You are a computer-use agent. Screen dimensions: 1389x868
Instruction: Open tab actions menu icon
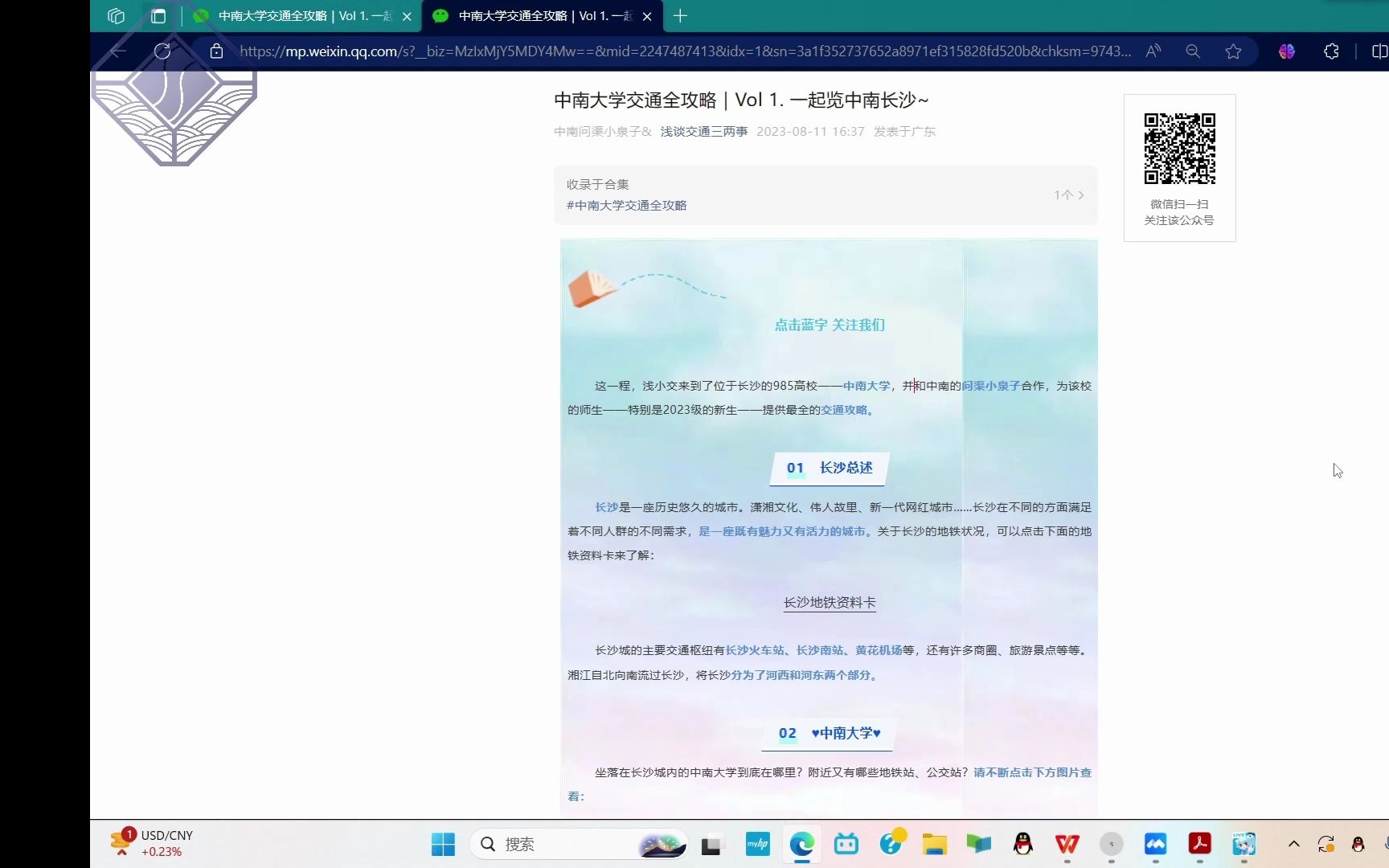tap(158, 16)
